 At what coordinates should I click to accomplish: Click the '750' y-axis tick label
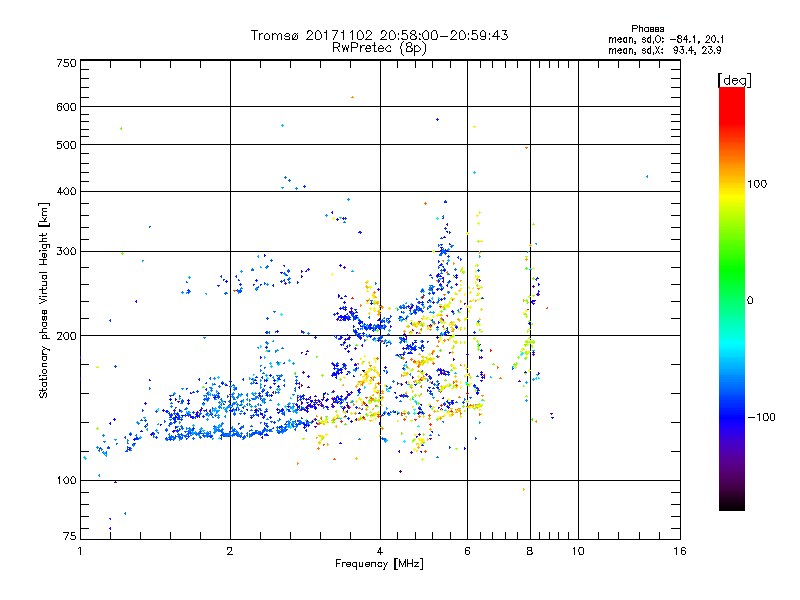click(x=67, y=63)
